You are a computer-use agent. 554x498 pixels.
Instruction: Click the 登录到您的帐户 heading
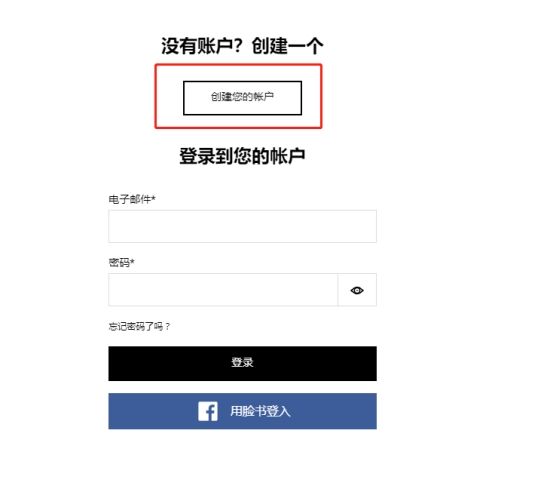[242, 156]
